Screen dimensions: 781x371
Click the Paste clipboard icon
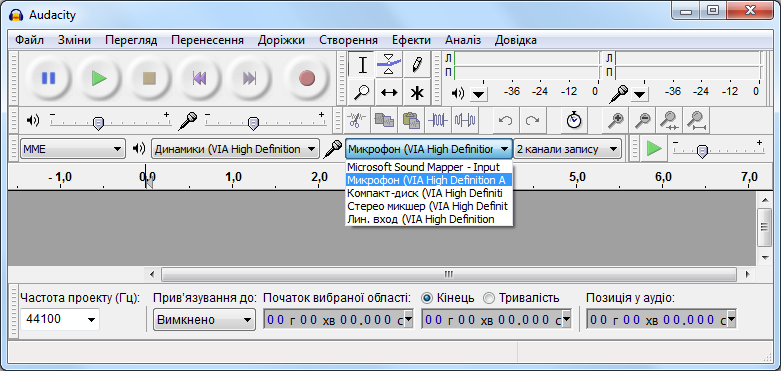click(411, 120)
